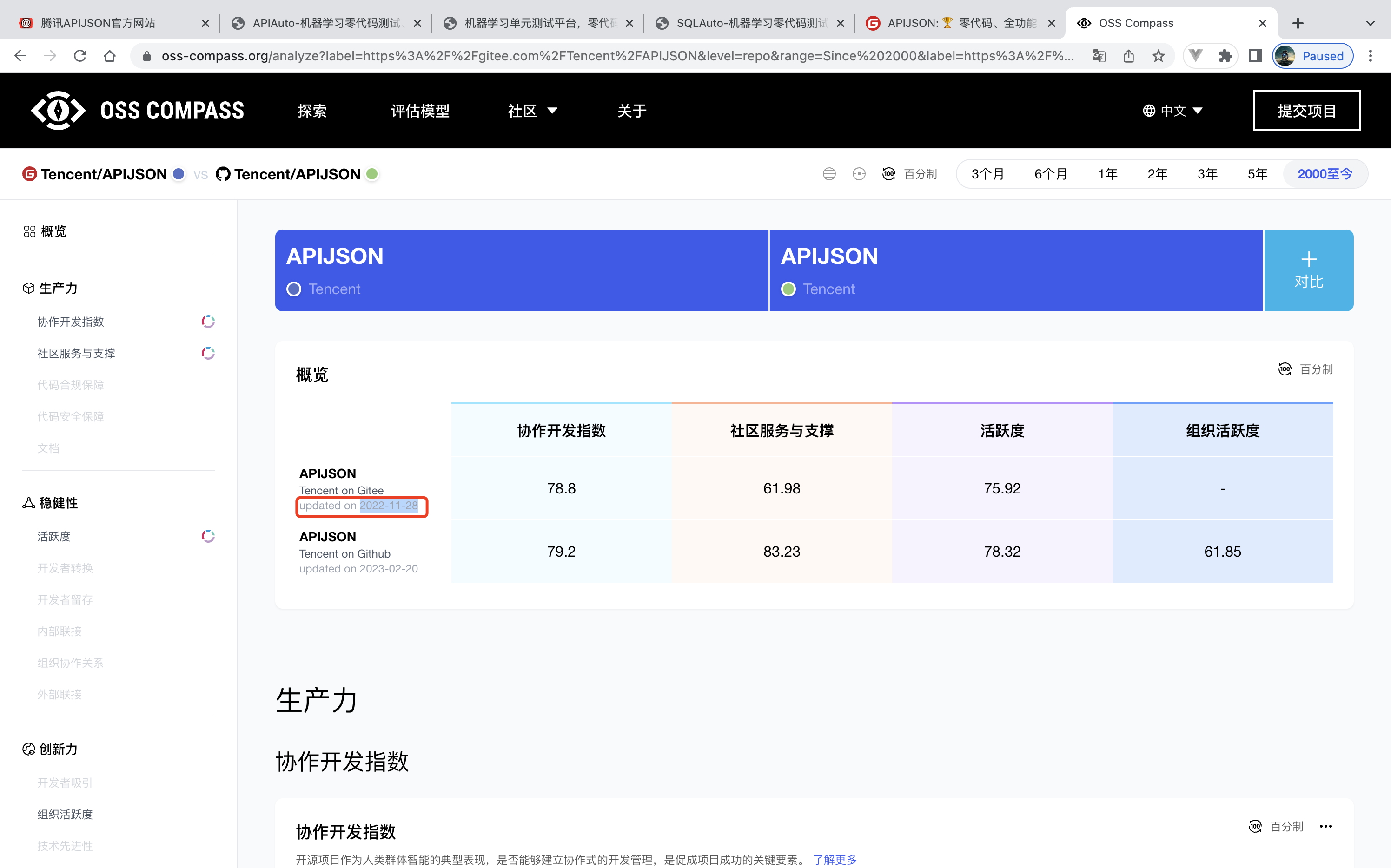The width and height of the screenshot is (1391, 868).
Task: Open the 探索 nav menu
Action: (312, 111)
